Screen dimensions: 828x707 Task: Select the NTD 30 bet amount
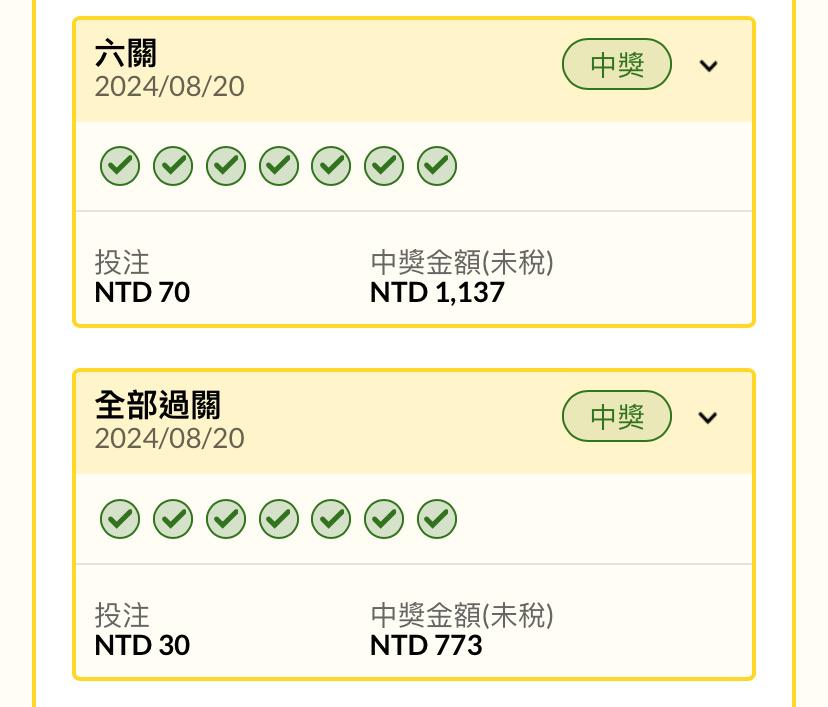click(x=142, y=645)
